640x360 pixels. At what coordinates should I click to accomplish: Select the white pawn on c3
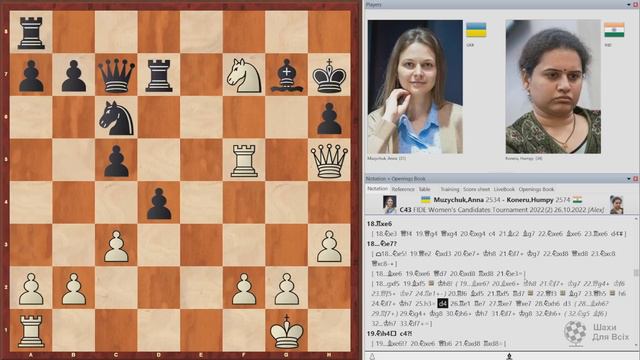(x=116, y=247)
